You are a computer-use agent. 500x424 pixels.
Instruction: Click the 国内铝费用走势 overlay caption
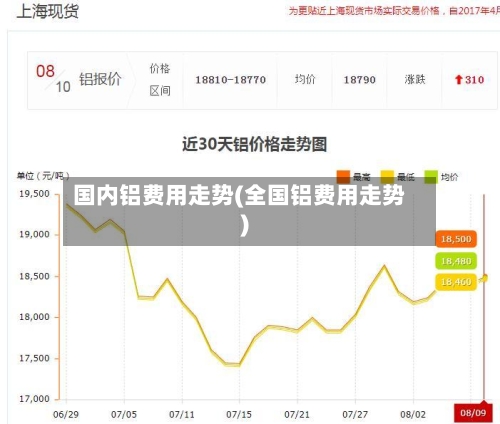(239, 210)
